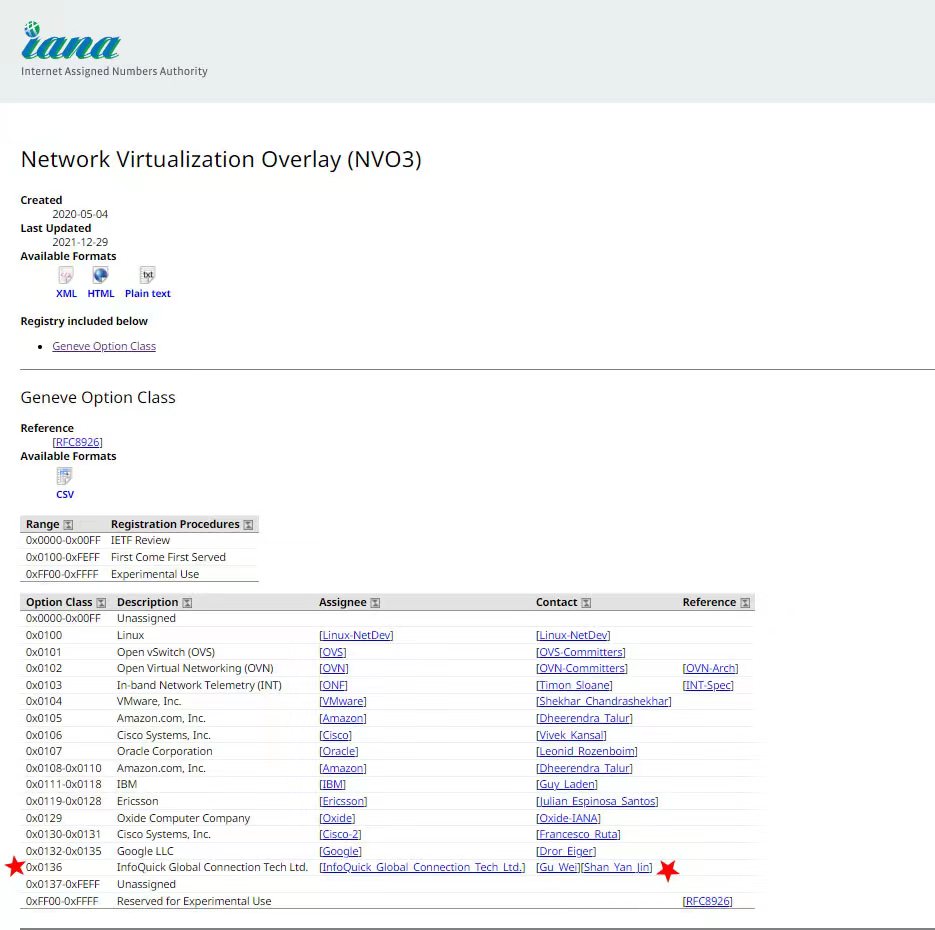Viewport: 935px width, 930px height.
Task: Open the XML format icon
Action: [x=66, y=275]
